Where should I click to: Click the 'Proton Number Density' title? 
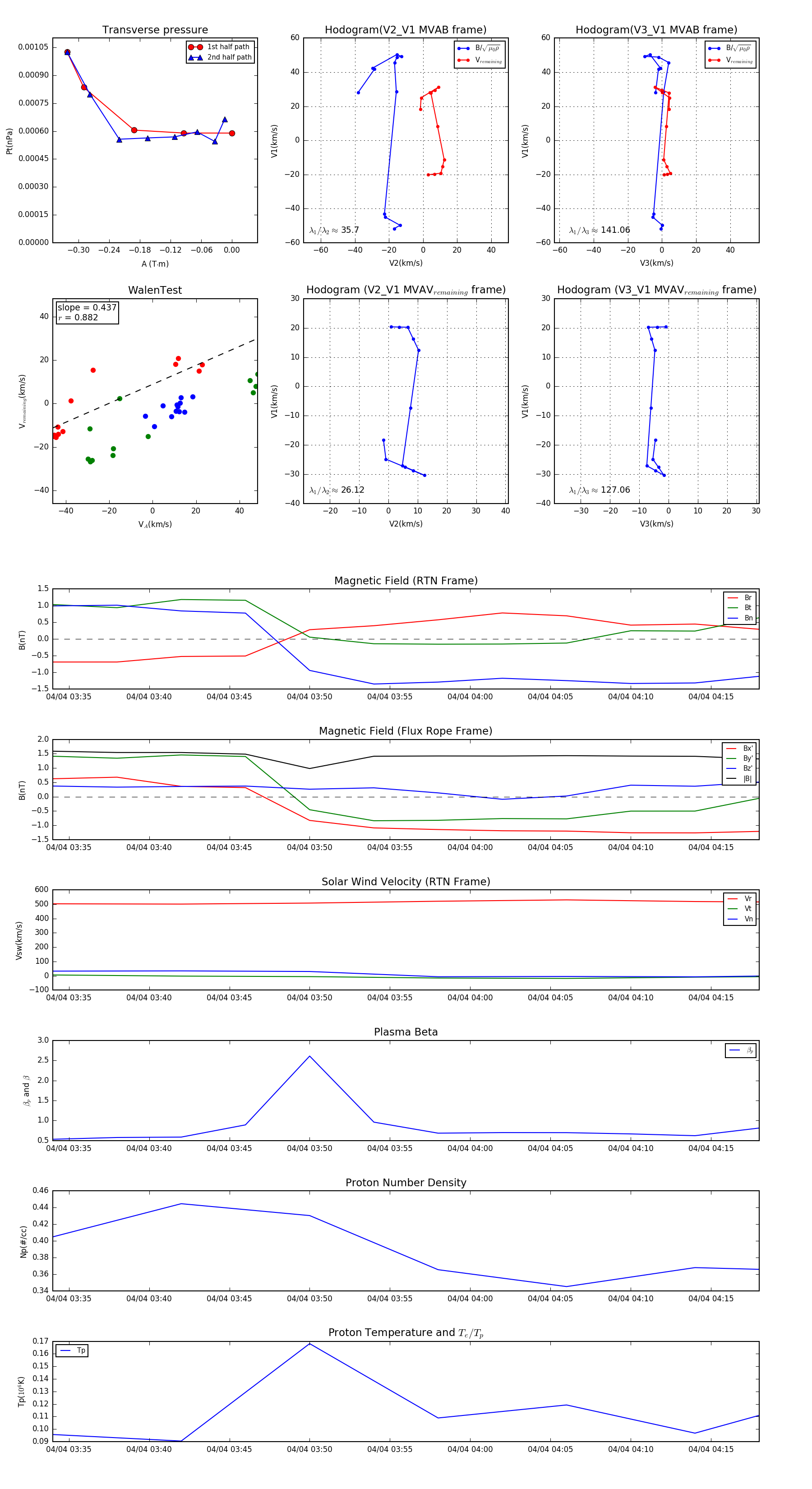tap(406, 1183)
